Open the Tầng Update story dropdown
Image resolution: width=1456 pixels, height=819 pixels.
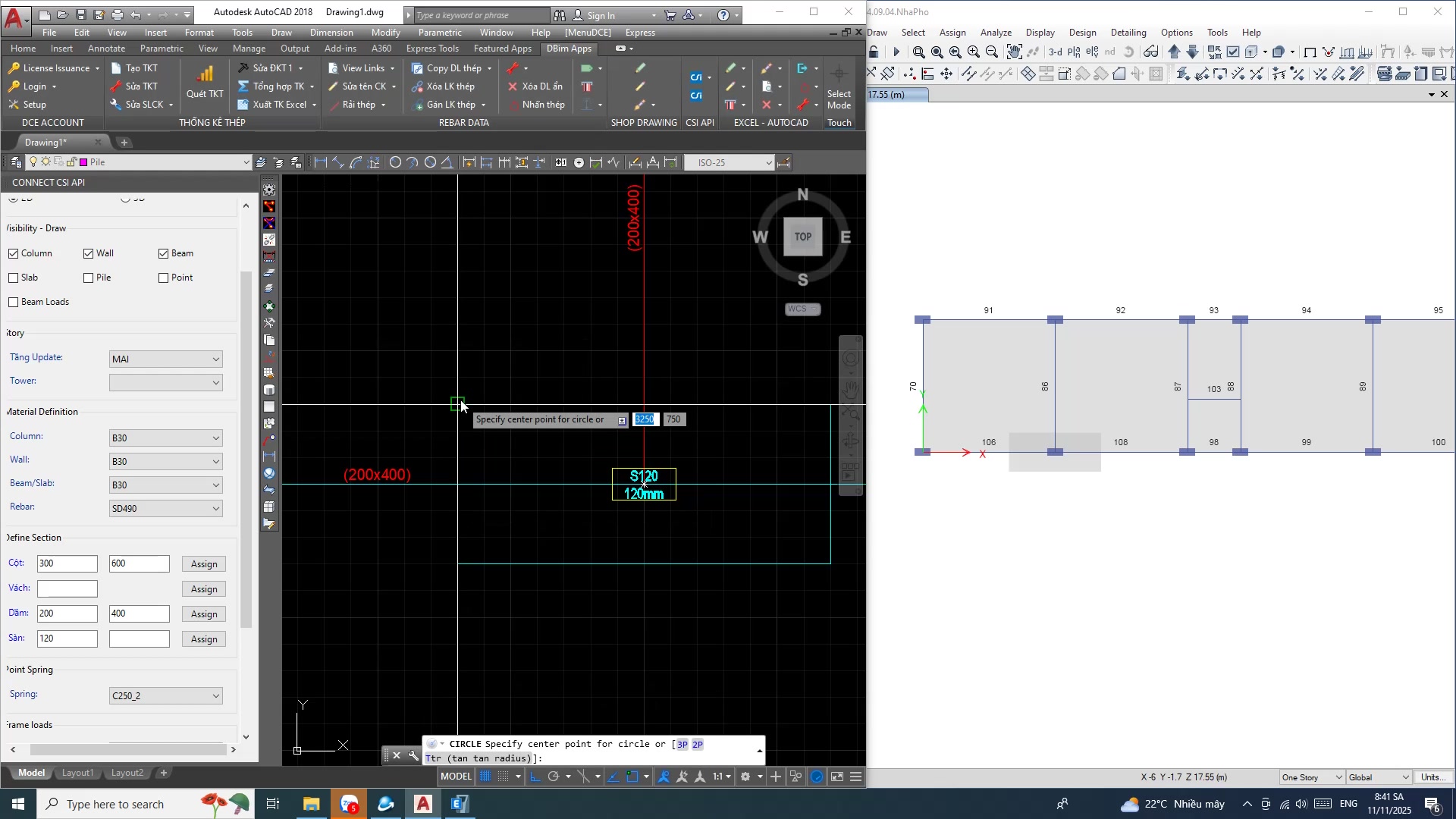click(166, 359)
